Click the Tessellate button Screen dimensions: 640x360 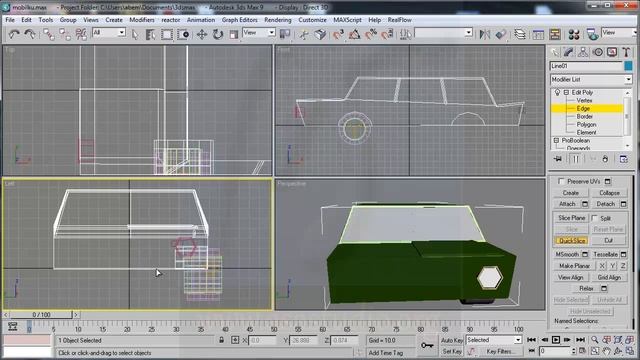point(606,254)
